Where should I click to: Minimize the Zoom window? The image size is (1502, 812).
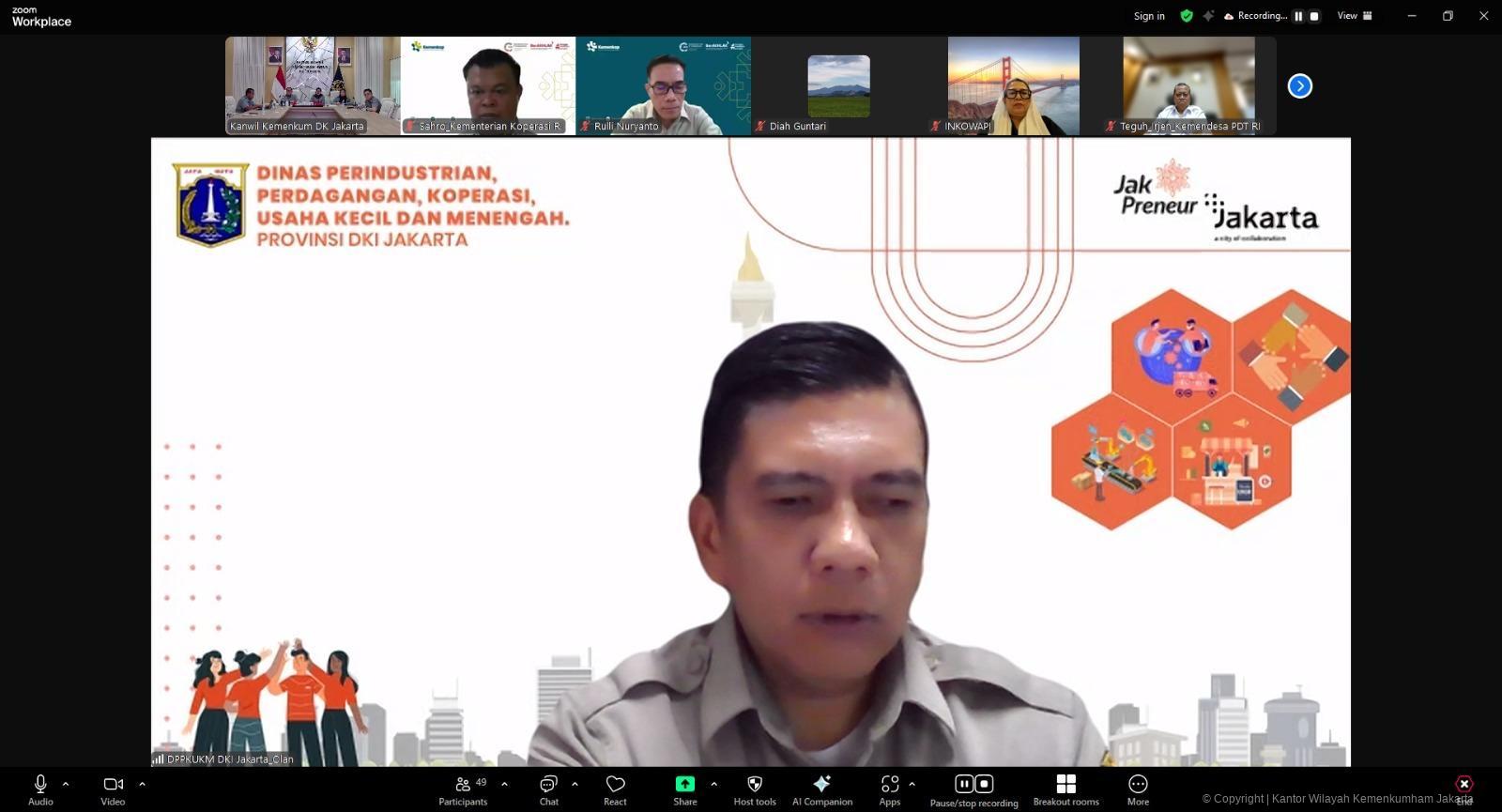point(1412,16)
